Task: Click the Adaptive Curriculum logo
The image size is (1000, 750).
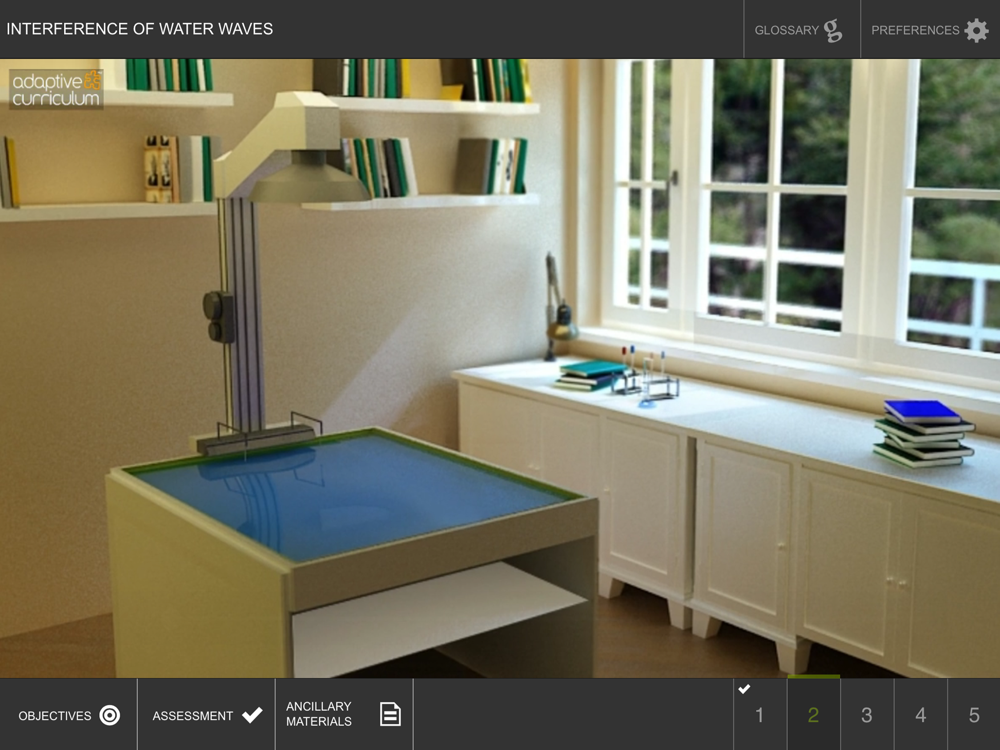Action: click(x=56, y=89)
